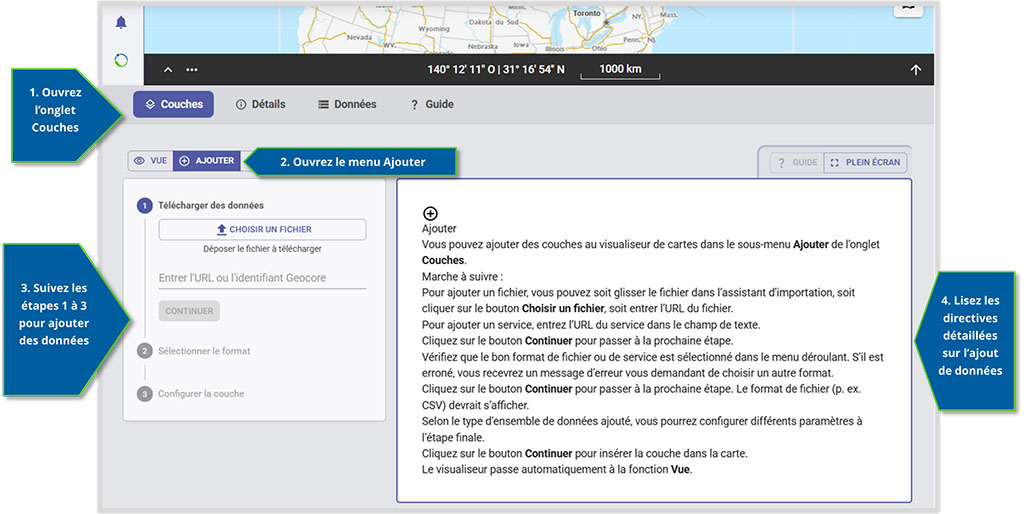Image resolution: width=1024 pixels, height=514 pixels.
Task: Click the Wyoming label on the map
Action: [434, 29]
